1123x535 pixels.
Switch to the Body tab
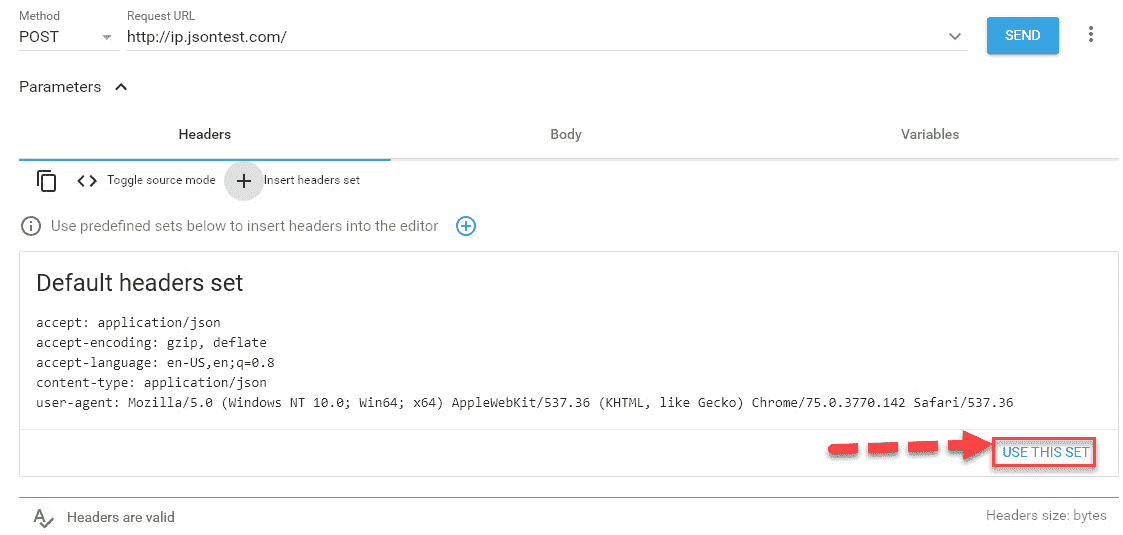pos(566,135)
